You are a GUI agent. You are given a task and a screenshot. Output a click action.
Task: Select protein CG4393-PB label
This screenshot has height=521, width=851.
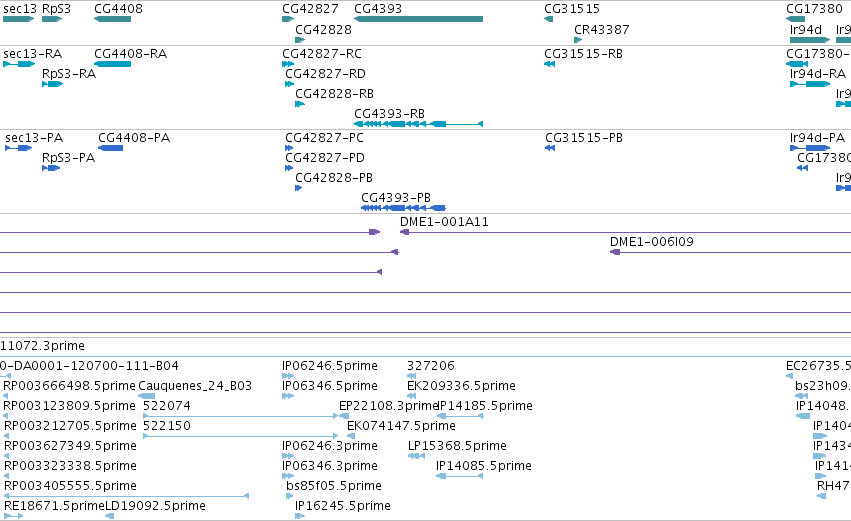tap(396, 198)
